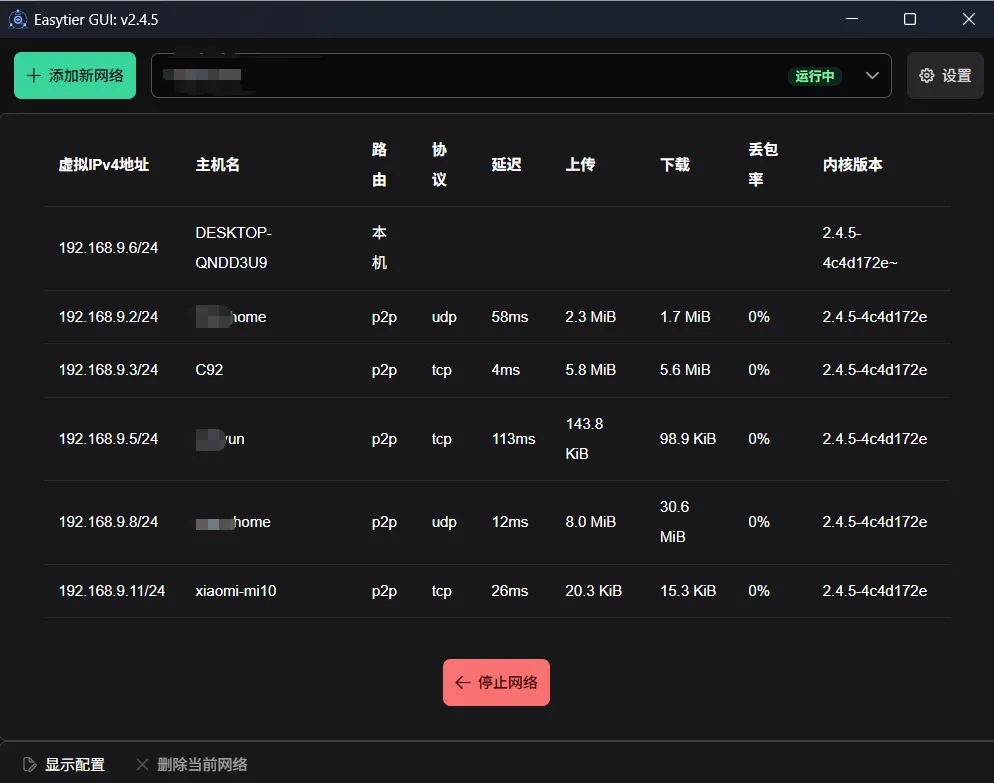994x783 pixels.
Task: Maximize the Easytier GUI window
Action: [x=910, y=19]
